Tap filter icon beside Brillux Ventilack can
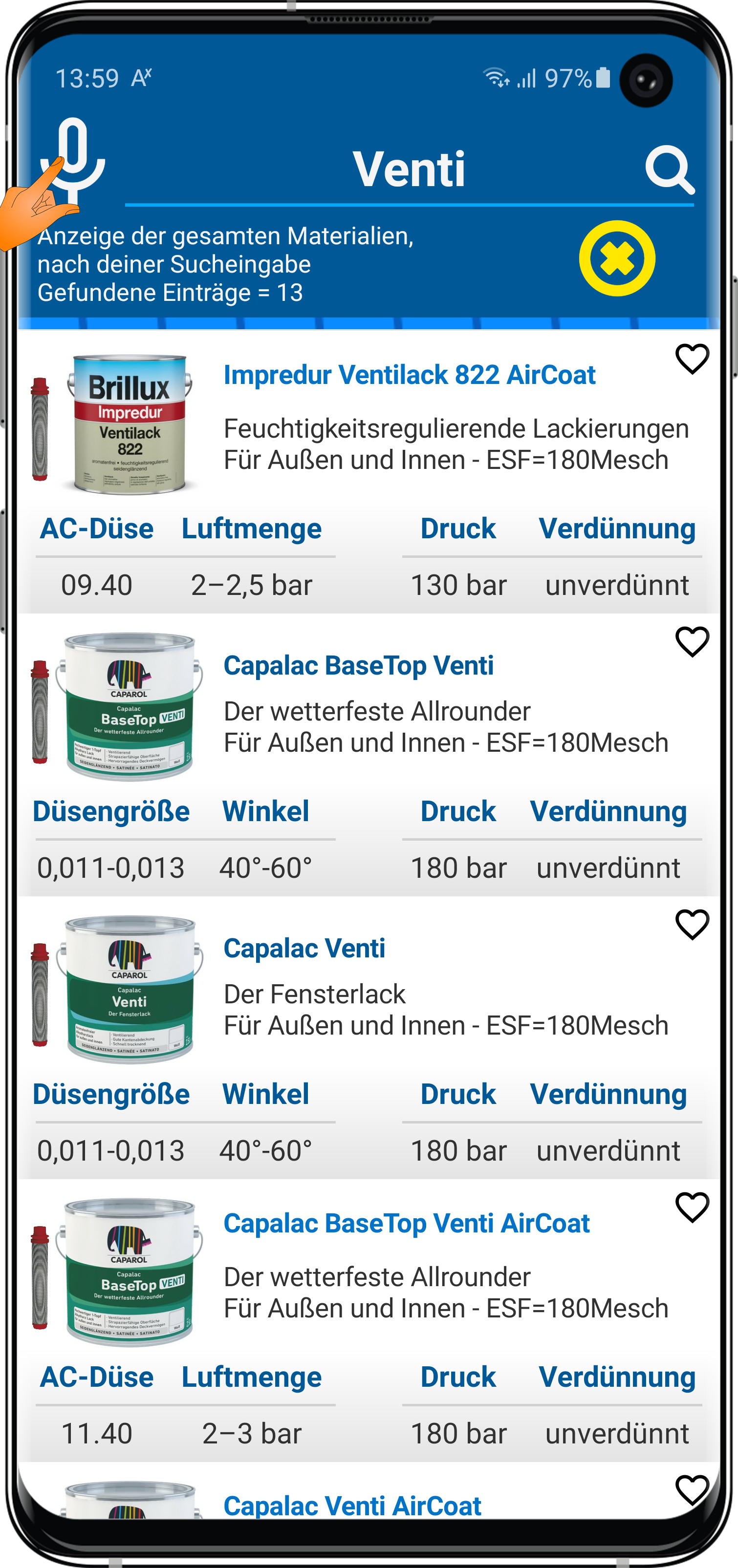 point(40,428)
